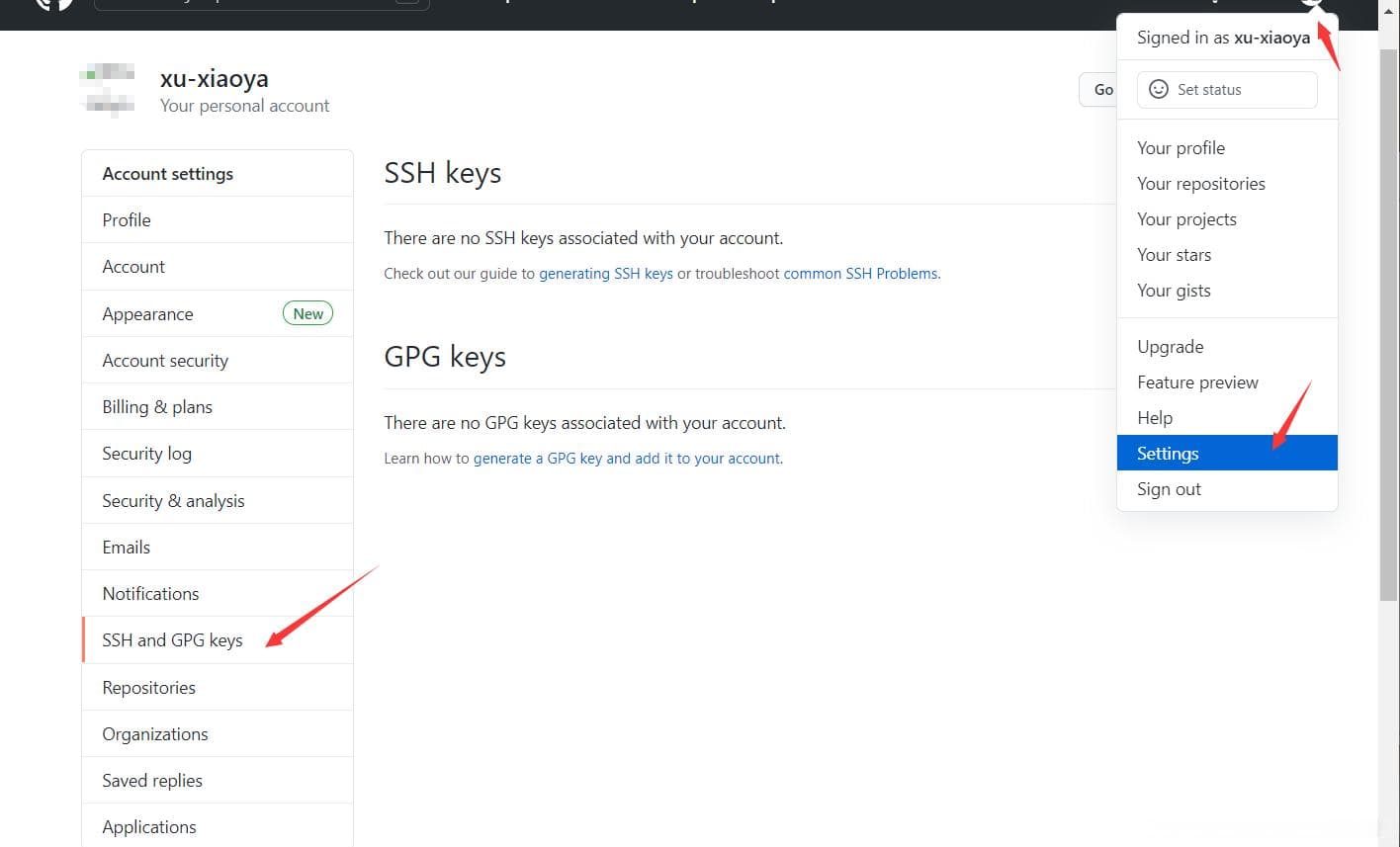1400x847 pixels.
Task: Choose Settings in user menu
Action: [x=1227, y=454]
